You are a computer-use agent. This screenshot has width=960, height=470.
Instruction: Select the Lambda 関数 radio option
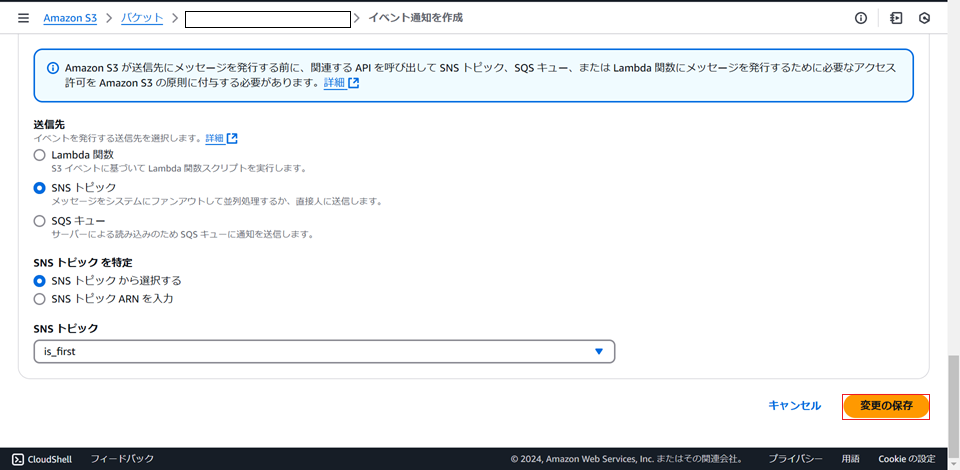39,155
